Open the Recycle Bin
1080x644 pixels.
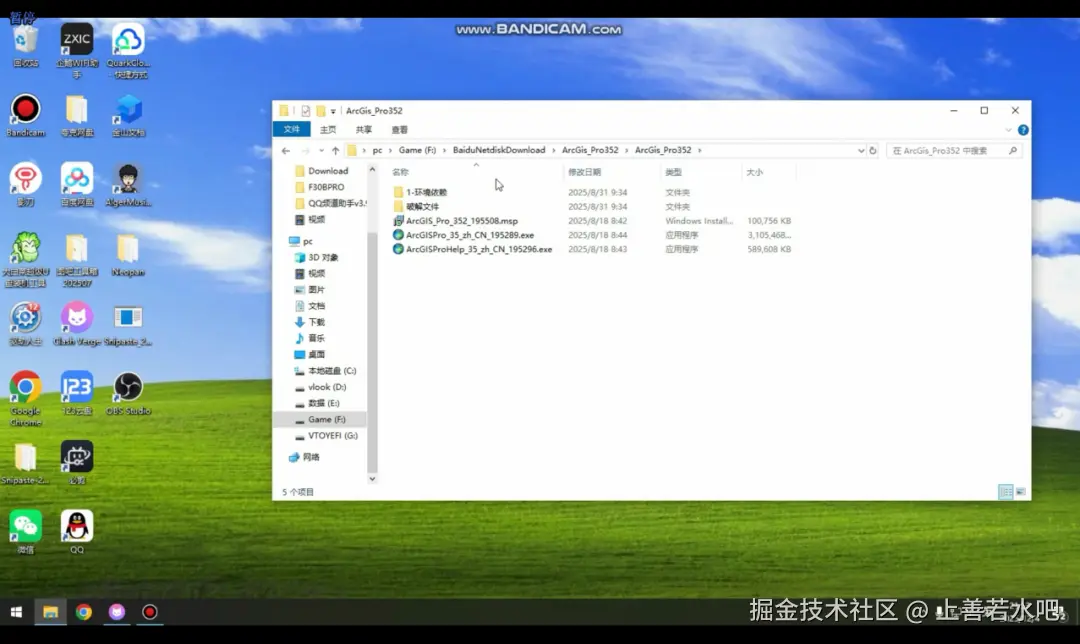pyautogui.click(x=24, y=37)
